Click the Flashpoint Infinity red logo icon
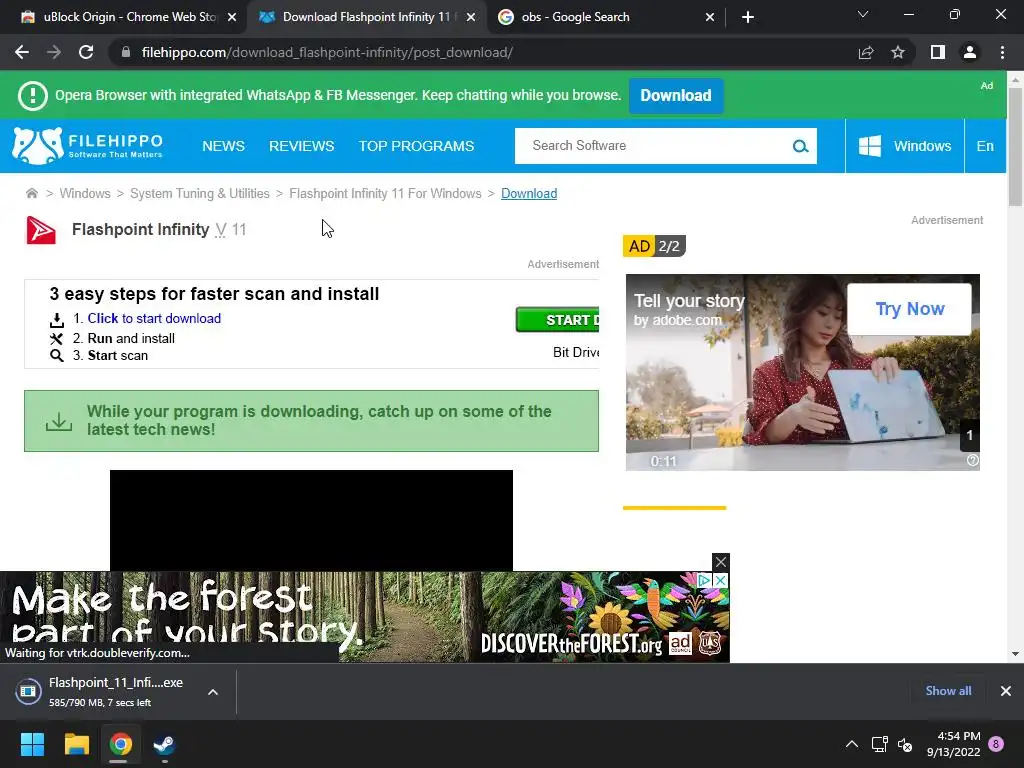The width and height of the screenshot is (1024, 768). point(40,230)
